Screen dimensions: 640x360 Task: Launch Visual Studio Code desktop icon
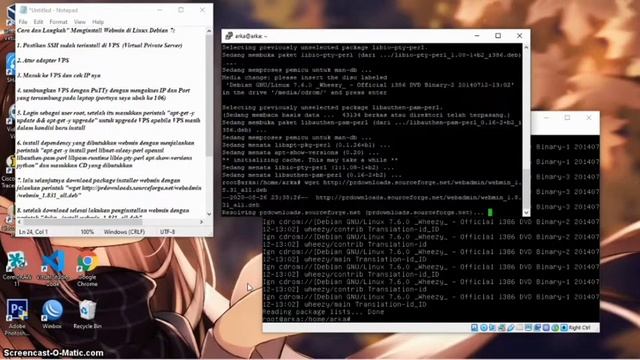point(53,267)
